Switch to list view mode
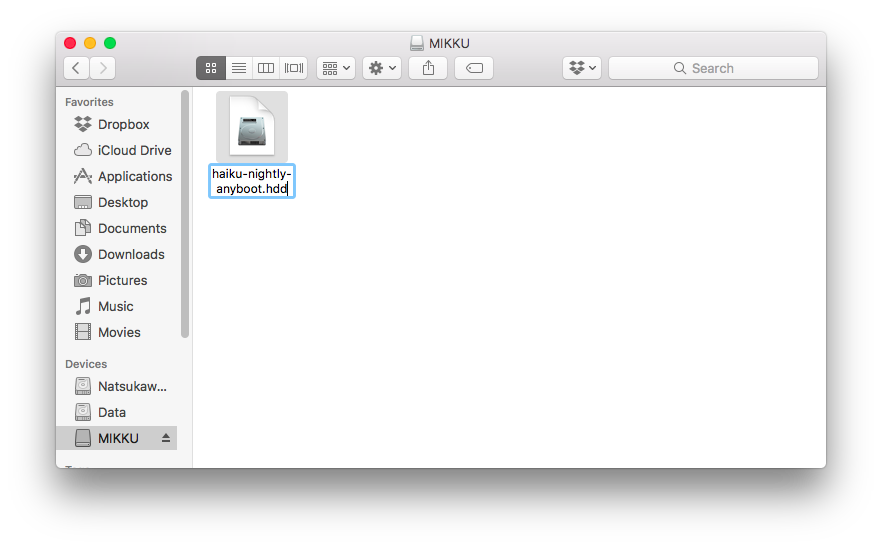The height and width of the screenshot is (548, 882). tap(238, 68)
